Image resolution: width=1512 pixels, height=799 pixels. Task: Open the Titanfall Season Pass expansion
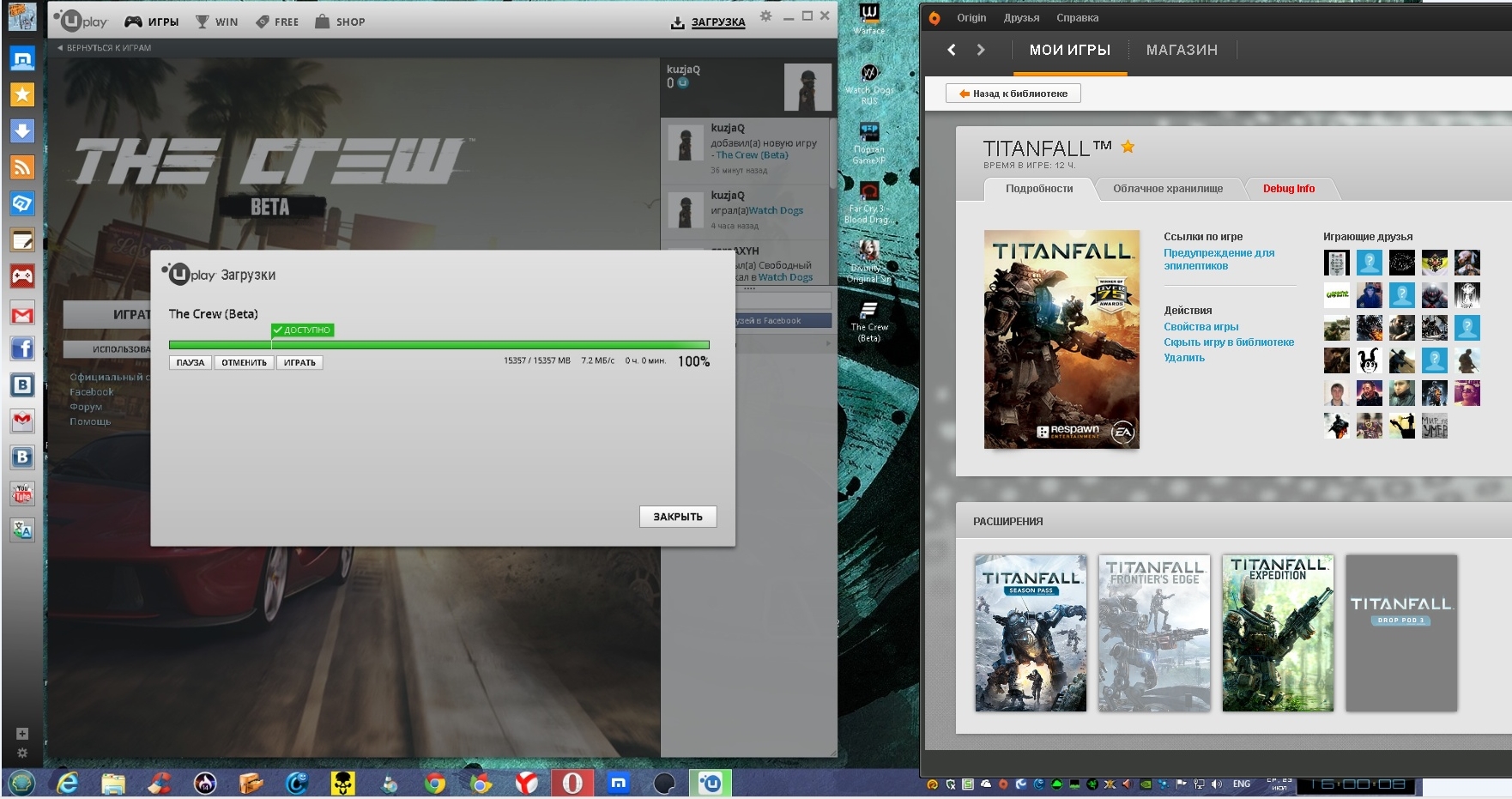[1031, 633]
